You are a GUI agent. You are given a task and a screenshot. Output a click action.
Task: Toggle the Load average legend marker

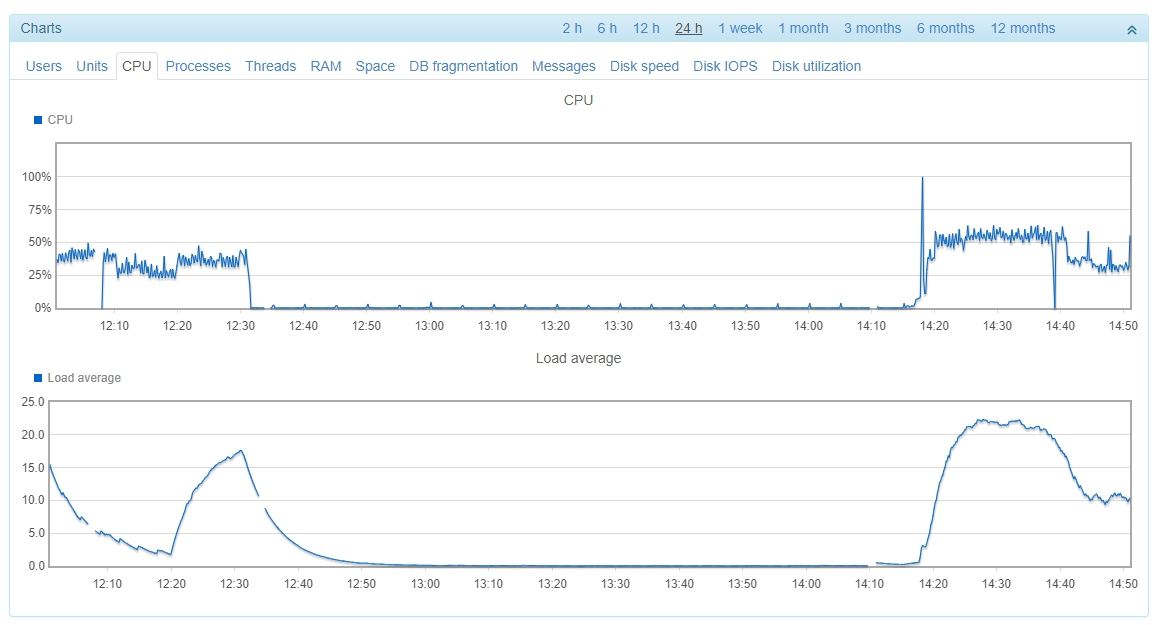tap(38, 378)
